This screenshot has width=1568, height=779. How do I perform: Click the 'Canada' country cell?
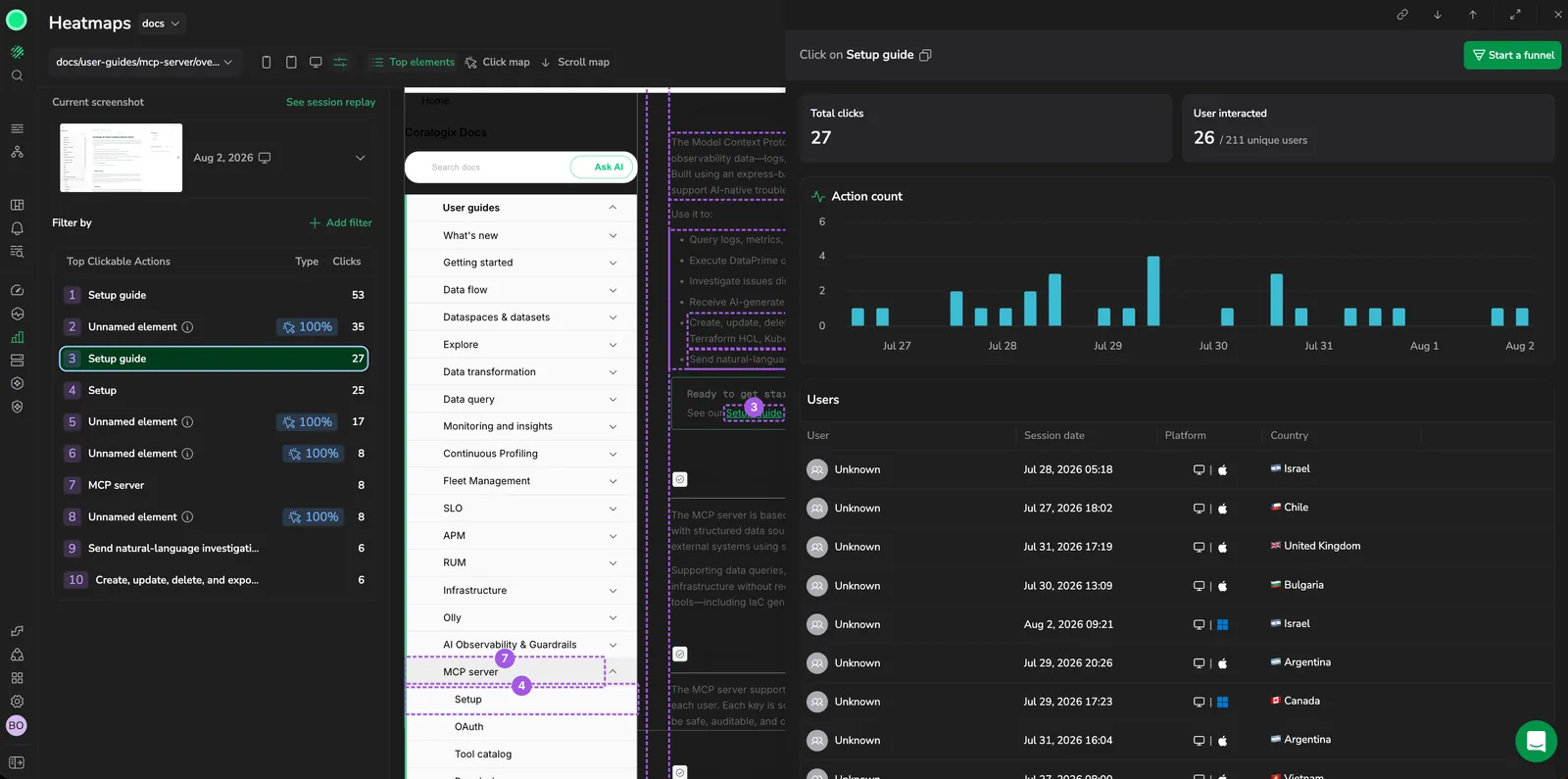tap(1295, 701)
